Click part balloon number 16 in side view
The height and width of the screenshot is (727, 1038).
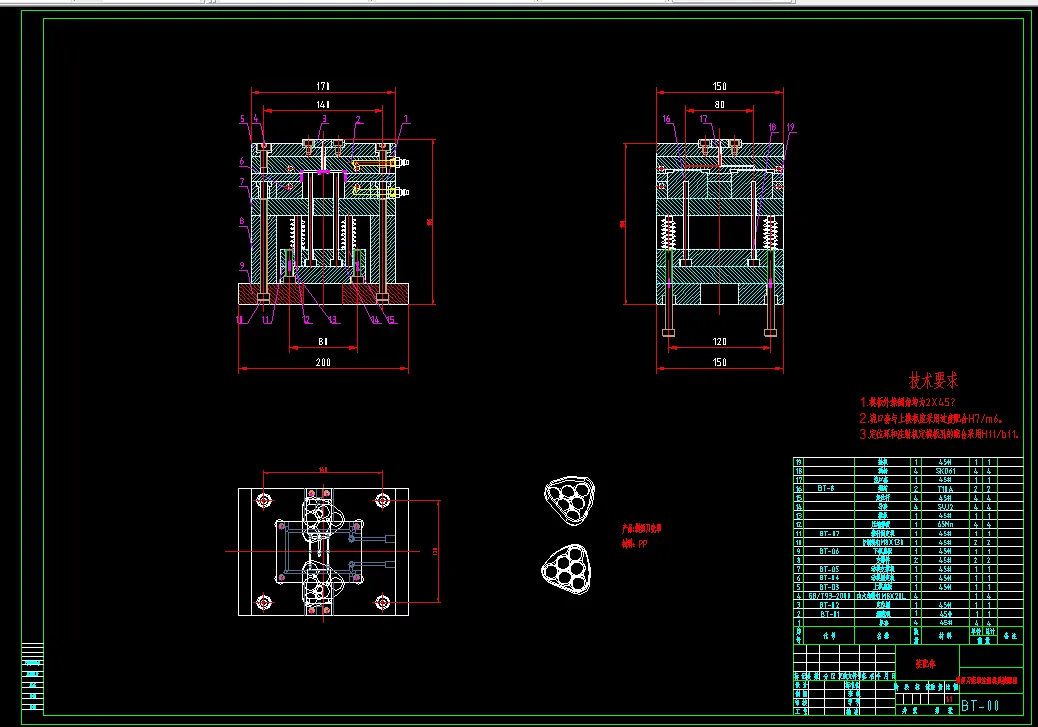pyautogui.click(x=667, y=119)
